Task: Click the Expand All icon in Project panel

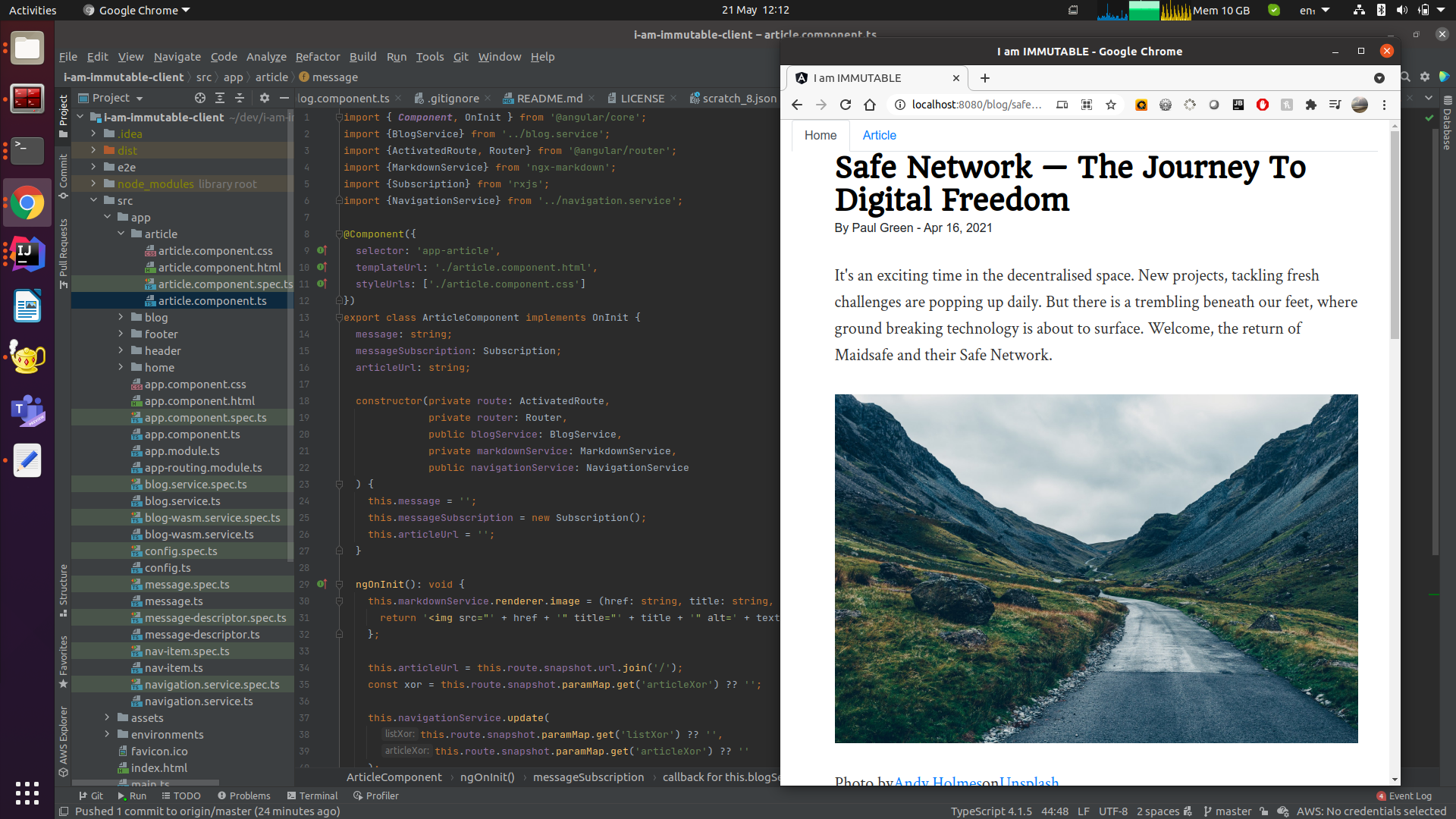Action: (x=220, y=98)
